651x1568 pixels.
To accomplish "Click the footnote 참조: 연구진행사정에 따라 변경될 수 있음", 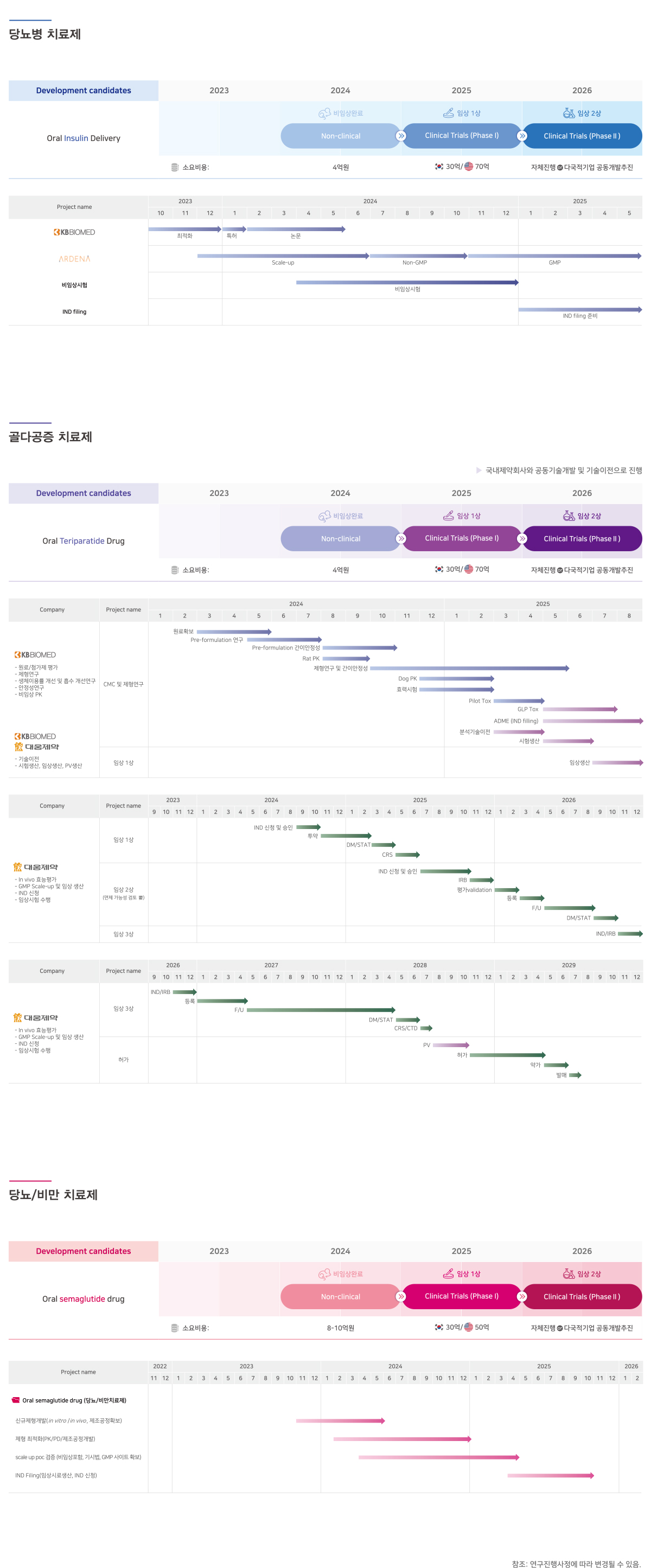I will point(577,1564).
